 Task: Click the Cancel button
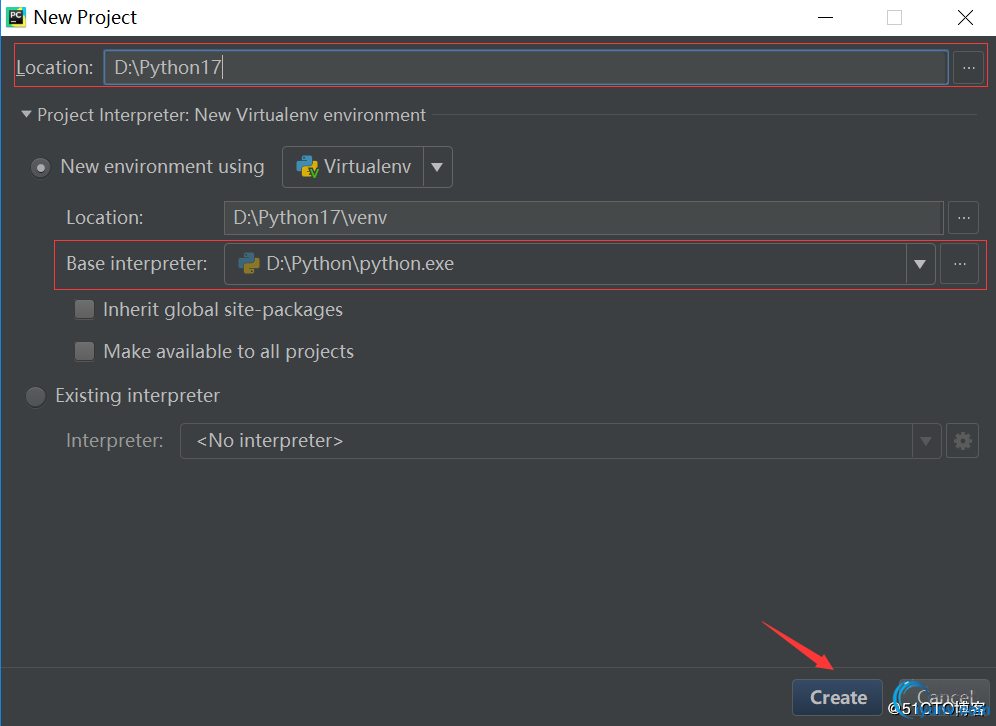942,697
